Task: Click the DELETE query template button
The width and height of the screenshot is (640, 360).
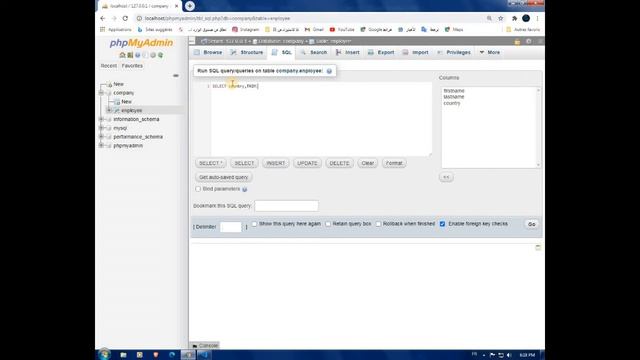Action: point(340,163)
